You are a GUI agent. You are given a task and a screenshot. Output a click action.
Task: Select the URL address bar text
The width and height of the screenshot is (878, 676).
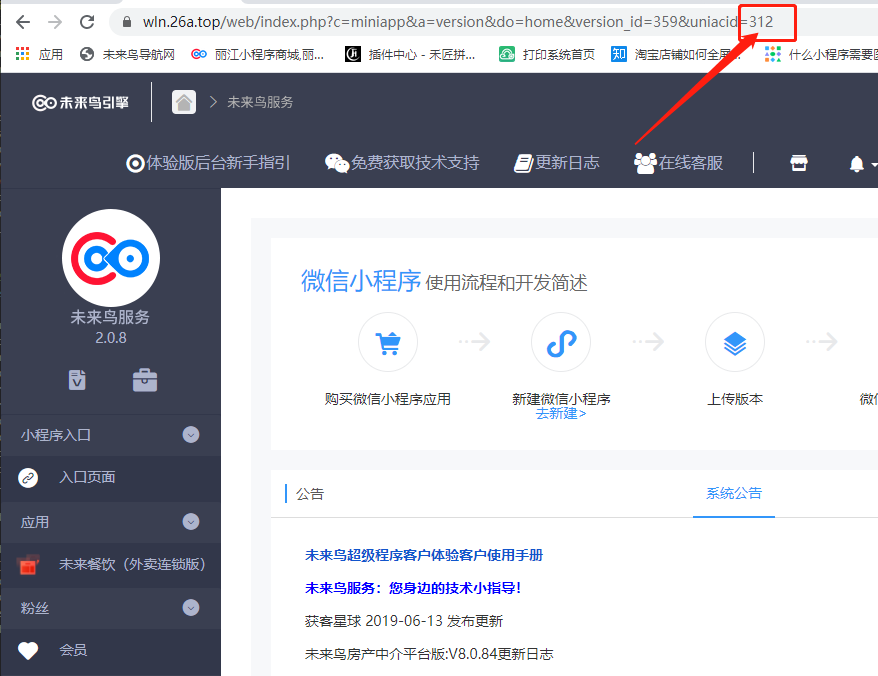tap(457, 22)
